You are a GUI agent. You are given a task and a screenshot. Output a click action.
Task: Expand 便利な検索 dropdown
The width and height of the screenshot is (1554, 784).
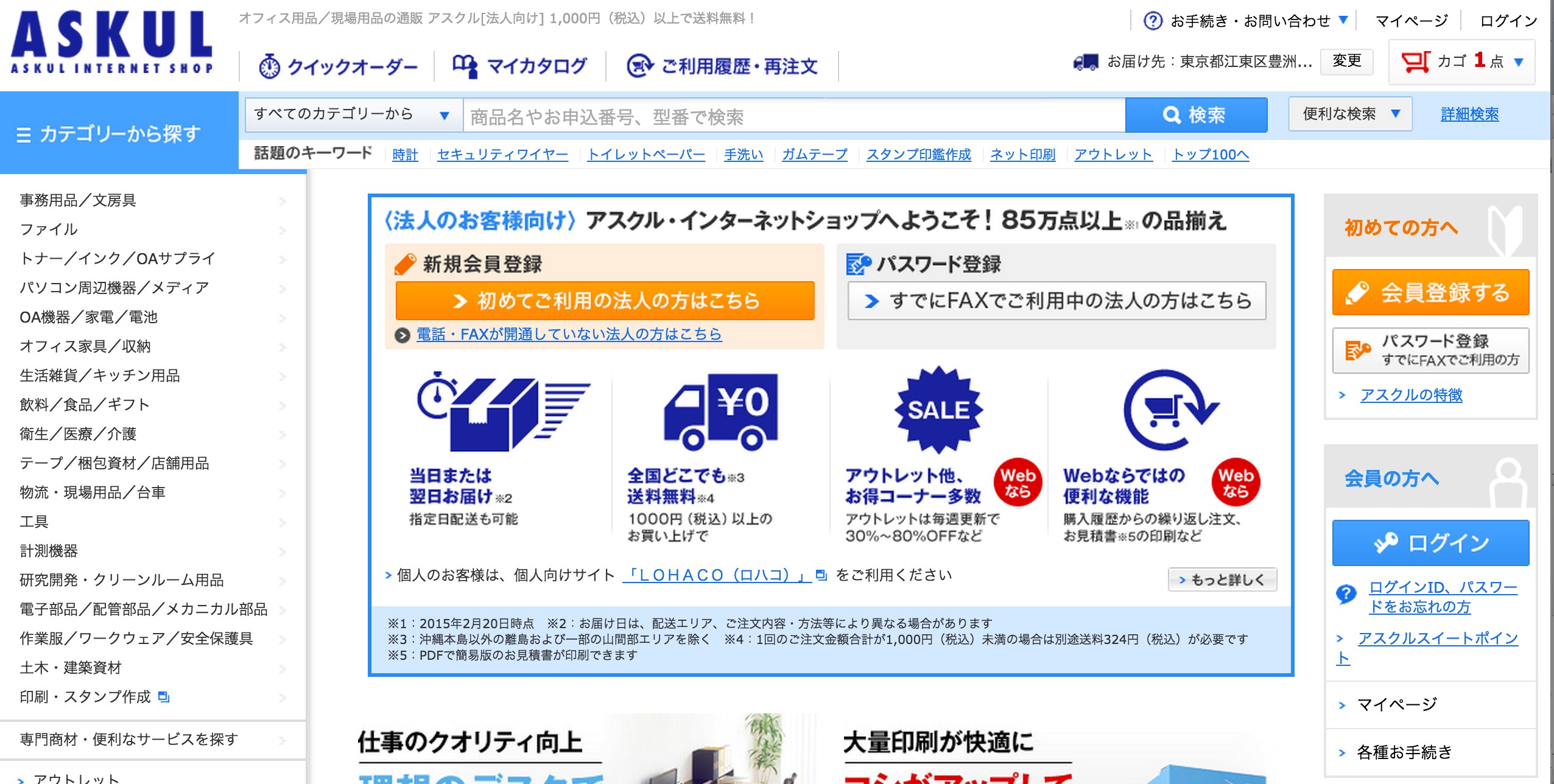coord(1350,114)
